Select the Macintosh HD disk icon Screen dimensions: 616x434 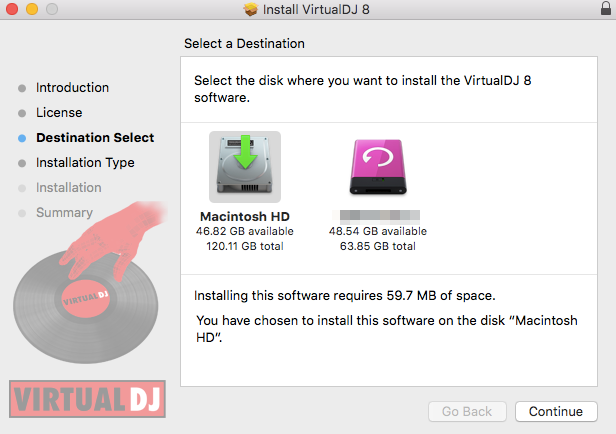click(x=245, y=167)
